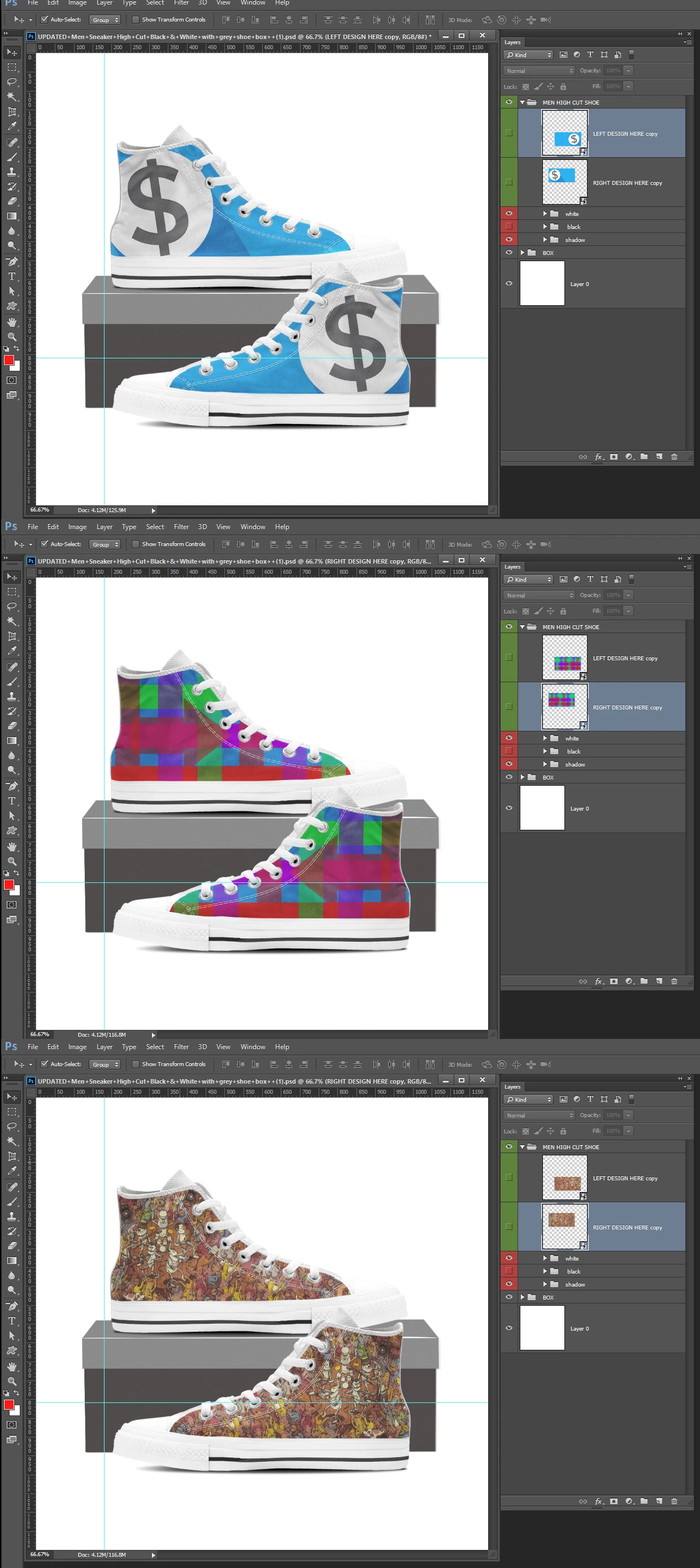The width and height of the screenshot is (700, 1568).
Task: Enable Show Transform Controls in dollar-sign shoe window
Action: [136, 19]
